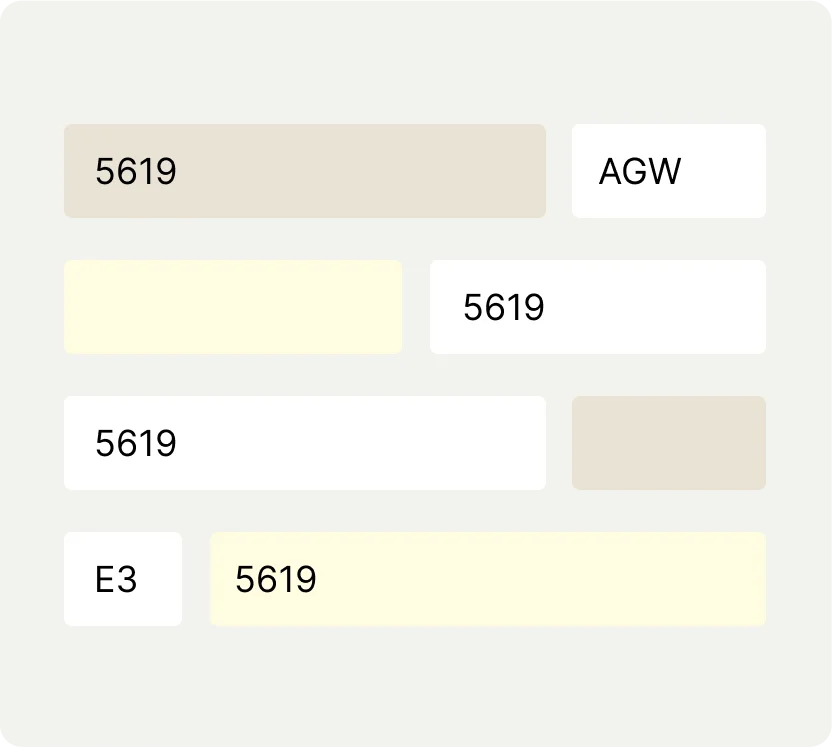Select the blank beige box right of a white 5619 field
This screenshot has height=747, width=832.
[x=668, y=443]
